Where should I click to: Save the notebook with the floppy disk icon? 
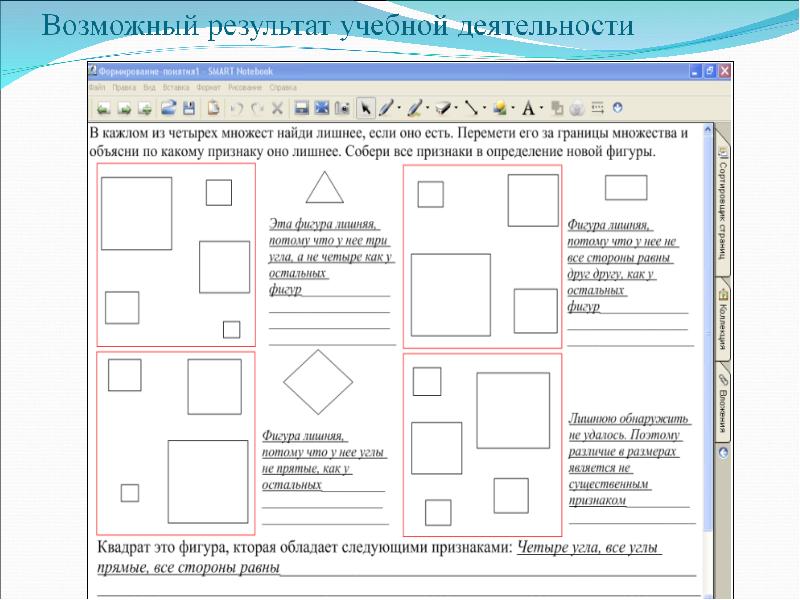(x=190, y=107)
